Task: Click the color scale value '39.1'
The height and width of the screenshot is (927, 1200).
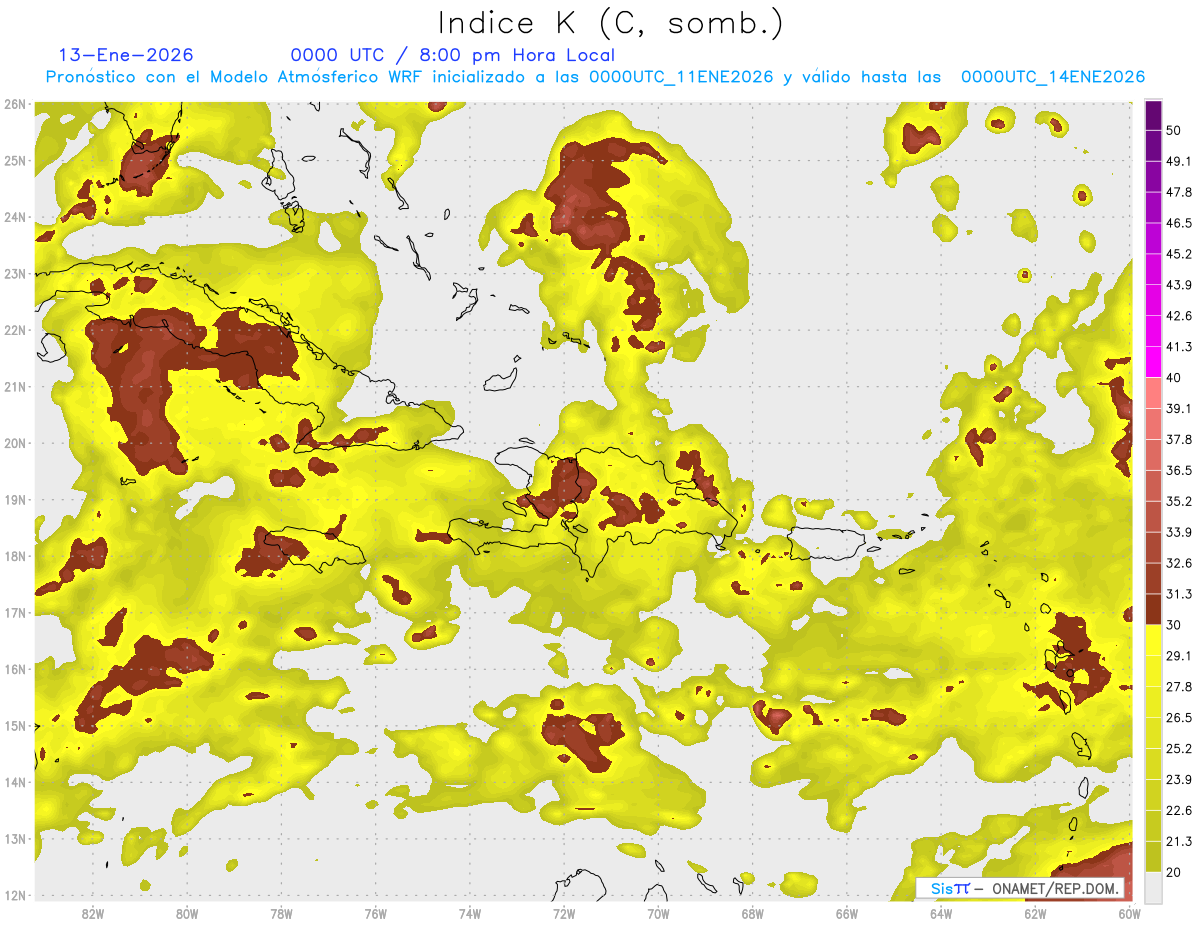Action: tap(1179, 408)
